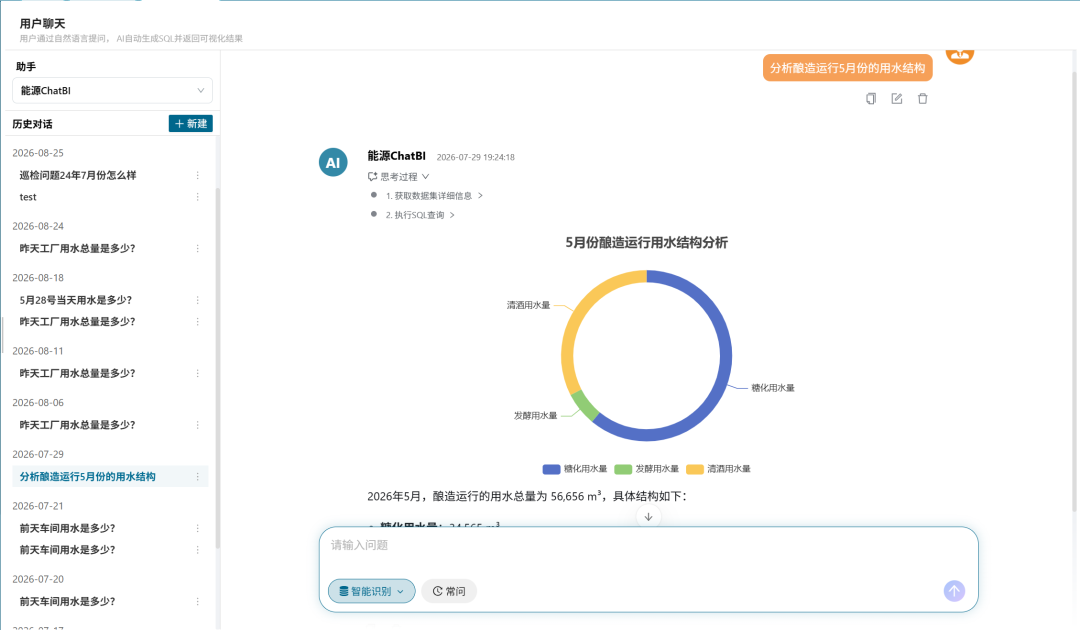Screen dimensions: 1080x630
Task: Open the 能源ChatBI assistant dropdown
Action: pyautogui.click(x=112, y=90)
